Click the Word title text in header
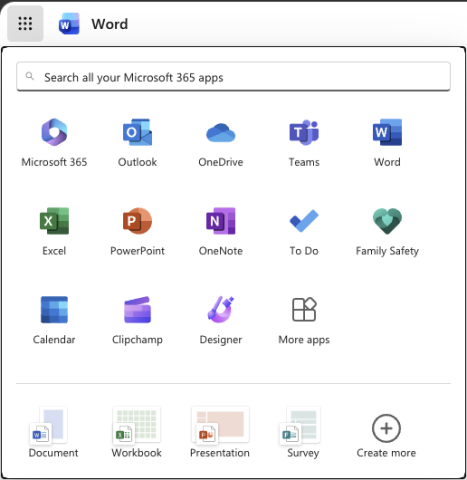This screenshot has width=467, height=480. [x=110, y=24]
